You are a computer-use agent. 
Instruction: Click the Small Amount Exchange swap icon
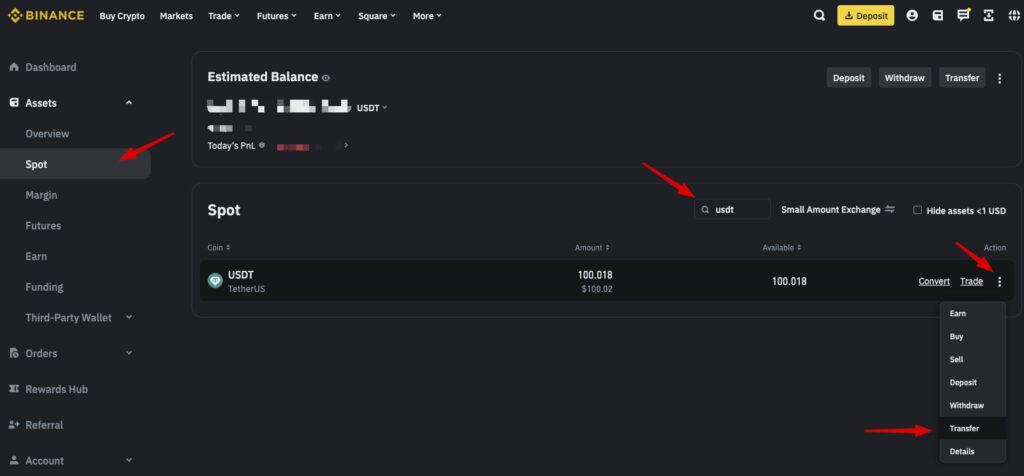coord(890,210)
